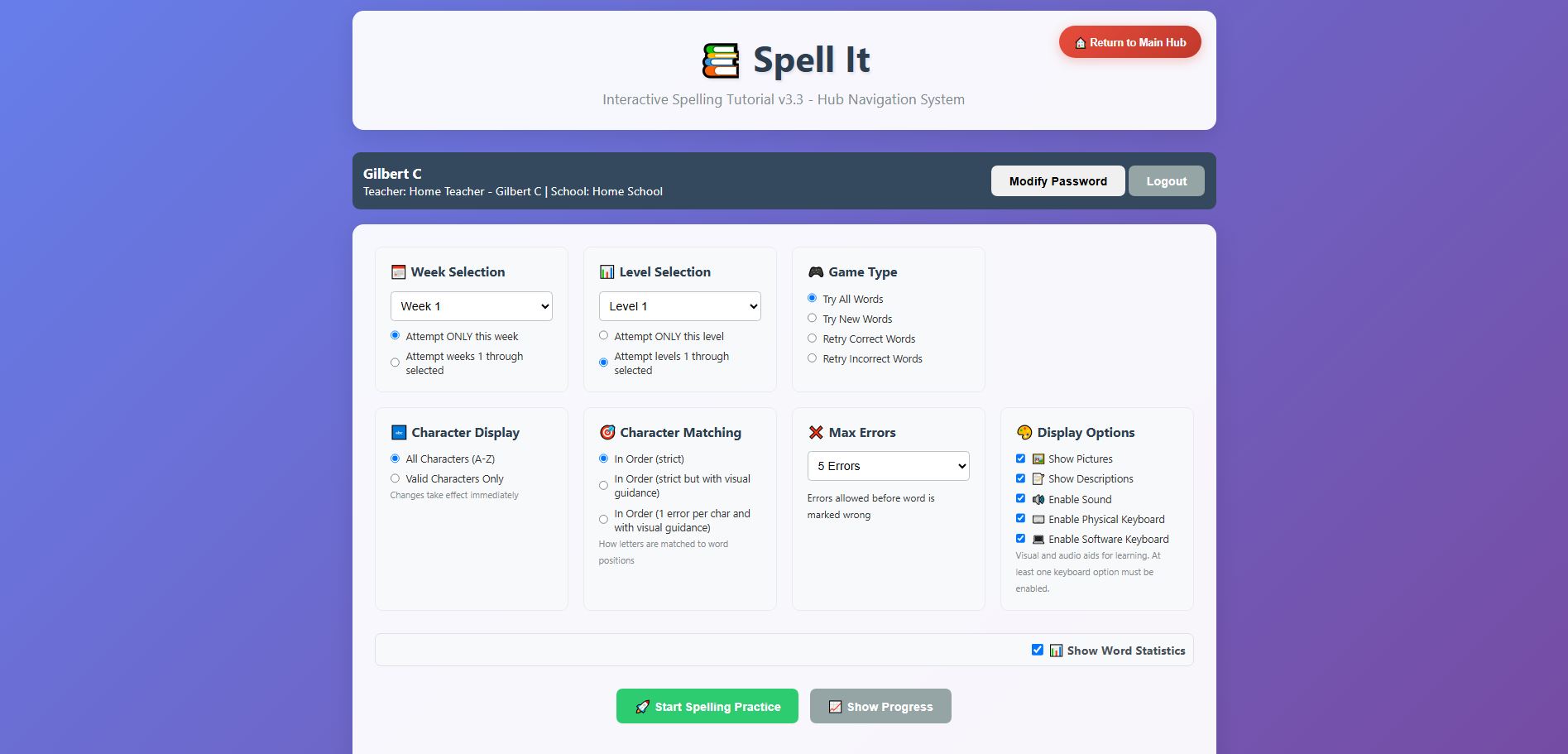Open the 5 Errors dropdown

coord(888,466)
